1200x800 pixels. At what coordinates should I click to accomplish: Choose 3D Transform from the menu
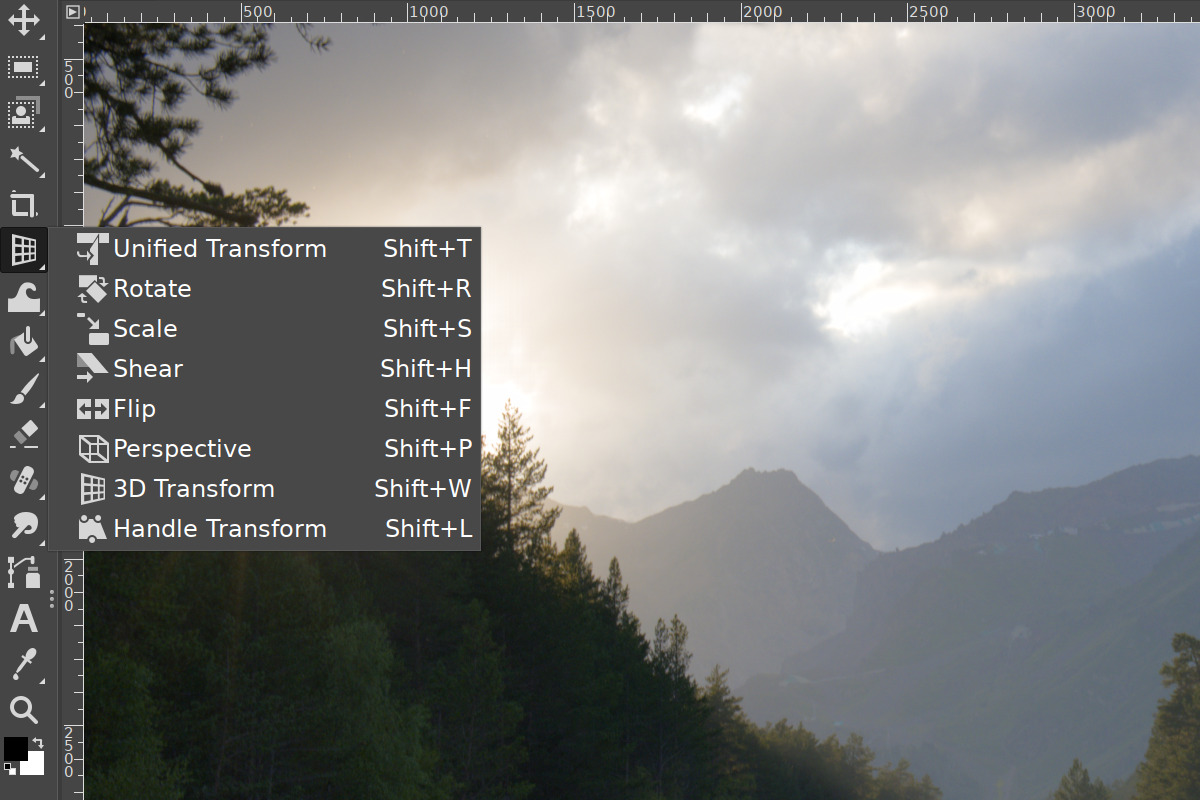pos(195,488)
